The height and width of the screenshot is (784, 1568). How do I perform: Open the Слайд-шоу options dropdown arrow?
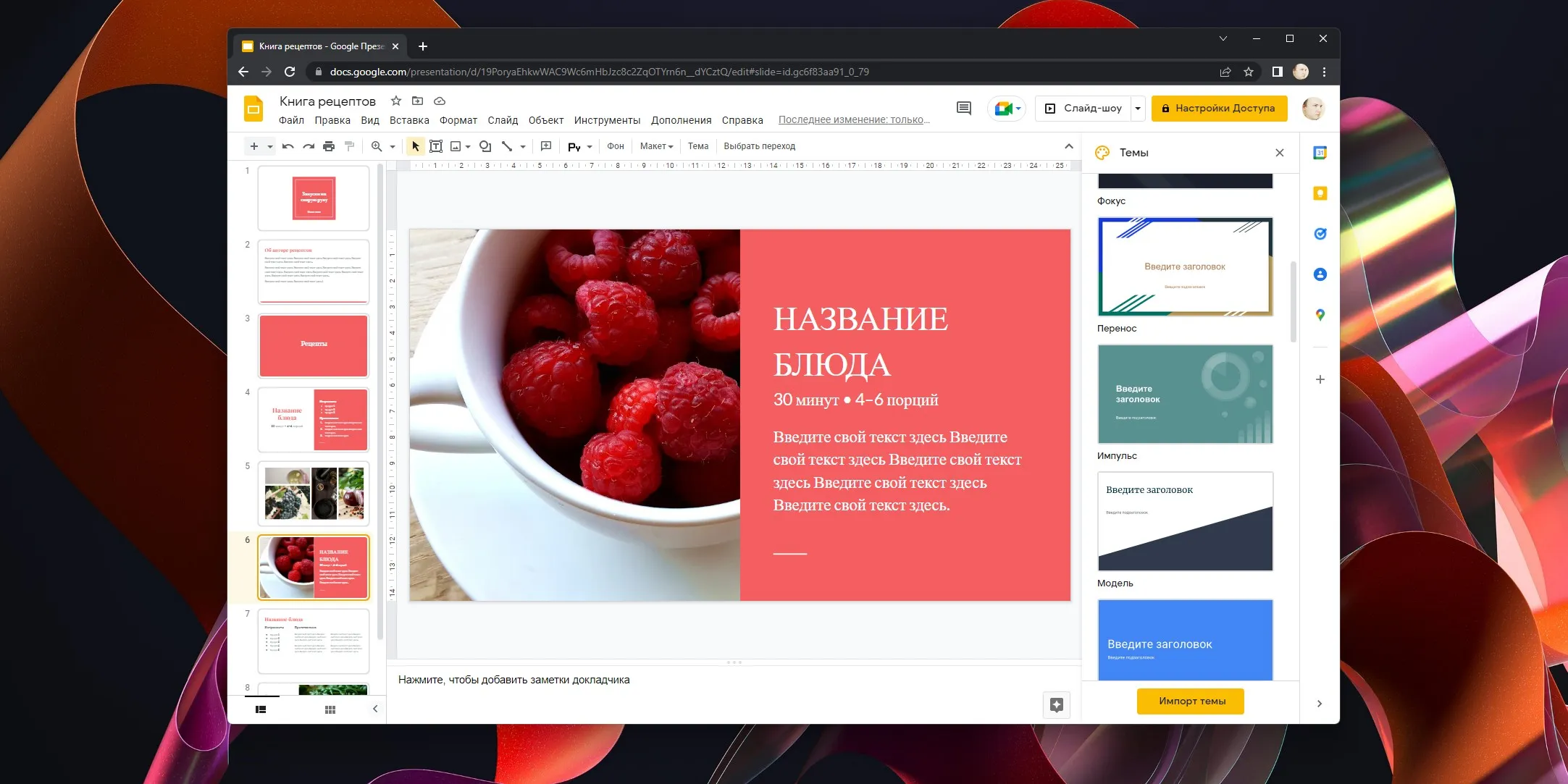tap(1139, 109)
